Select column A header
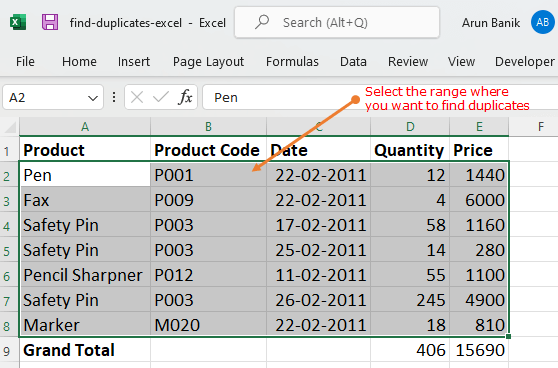 click(85, 127)
